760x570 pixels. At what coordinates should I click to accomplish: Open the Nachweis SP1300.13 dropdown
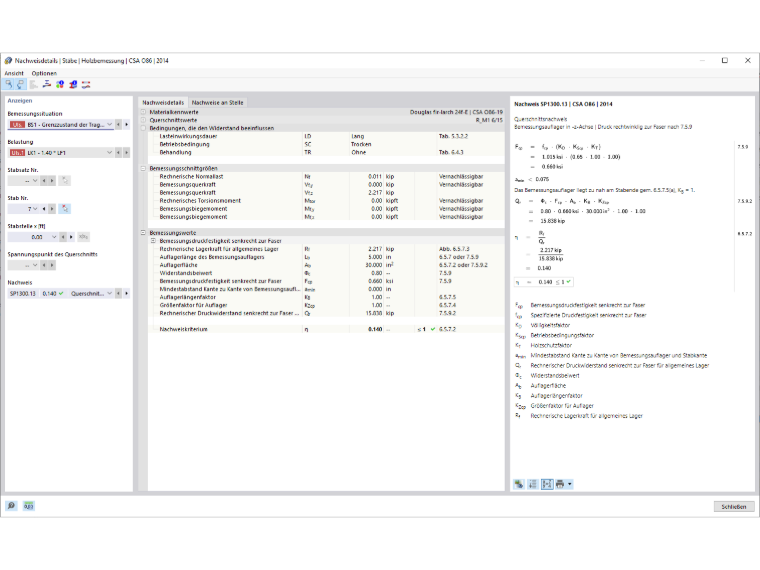coord(110,293)
